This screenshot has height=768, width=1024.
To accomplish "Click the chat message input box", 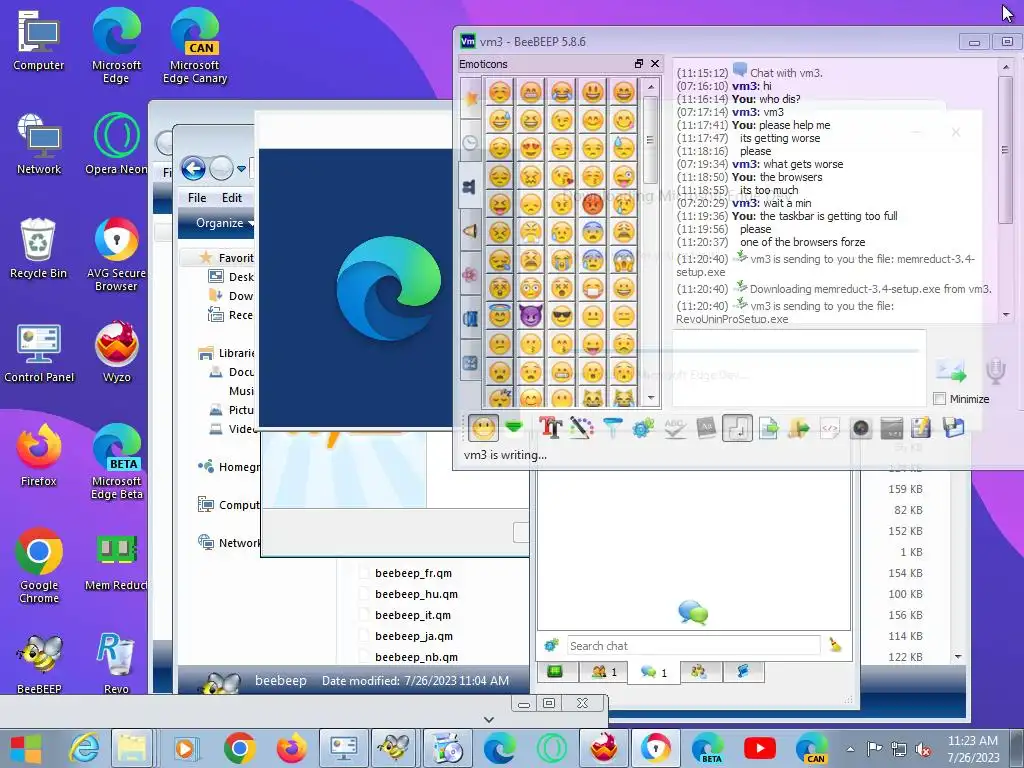I will tap(799, 368).
